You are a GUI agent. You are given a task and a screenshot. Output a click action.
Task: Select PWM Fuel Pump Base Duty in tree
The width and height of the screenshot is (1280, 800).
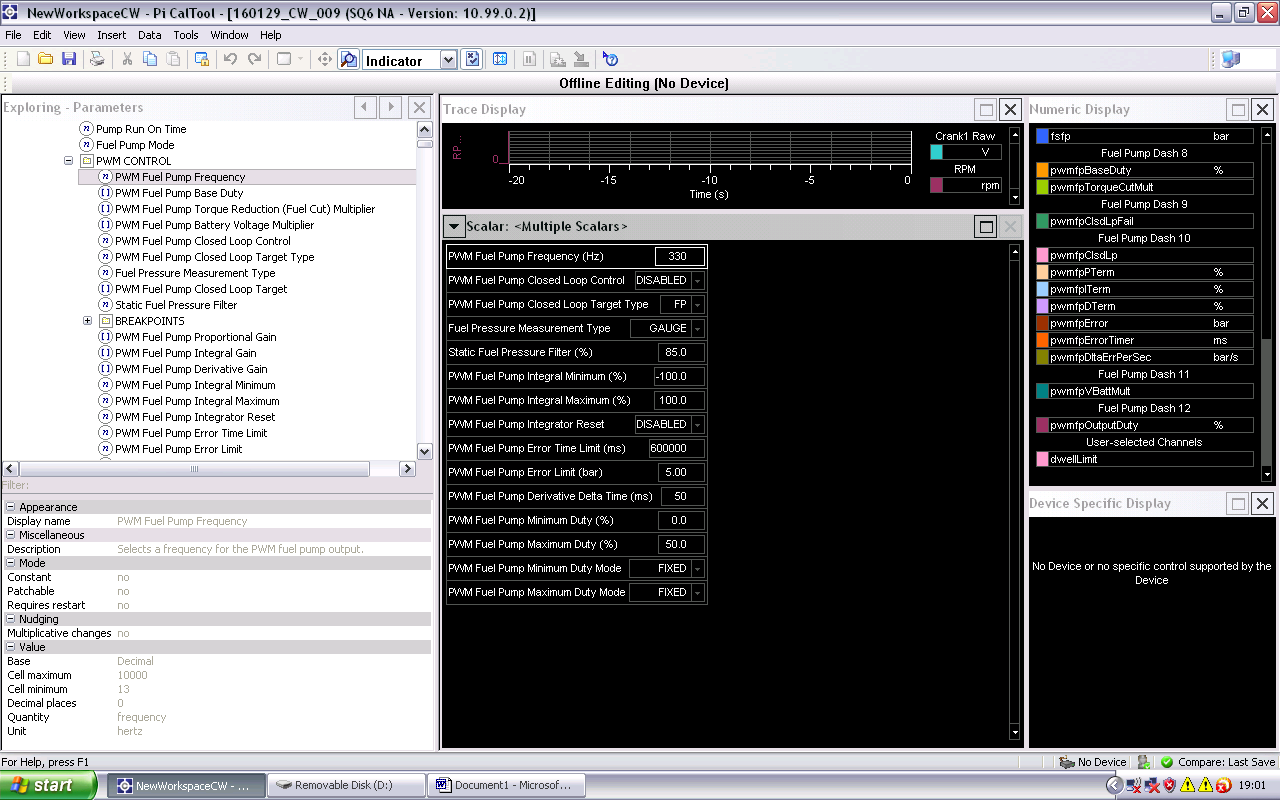pyautogui.click(x=179, y=193)
